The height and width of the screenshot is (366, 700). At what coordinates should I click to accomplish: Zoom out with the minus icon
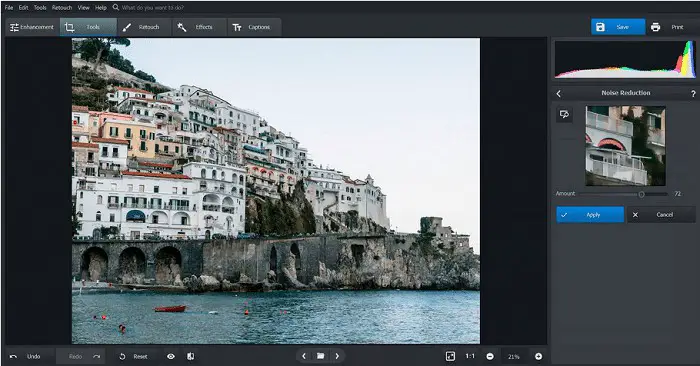(490, 356)
